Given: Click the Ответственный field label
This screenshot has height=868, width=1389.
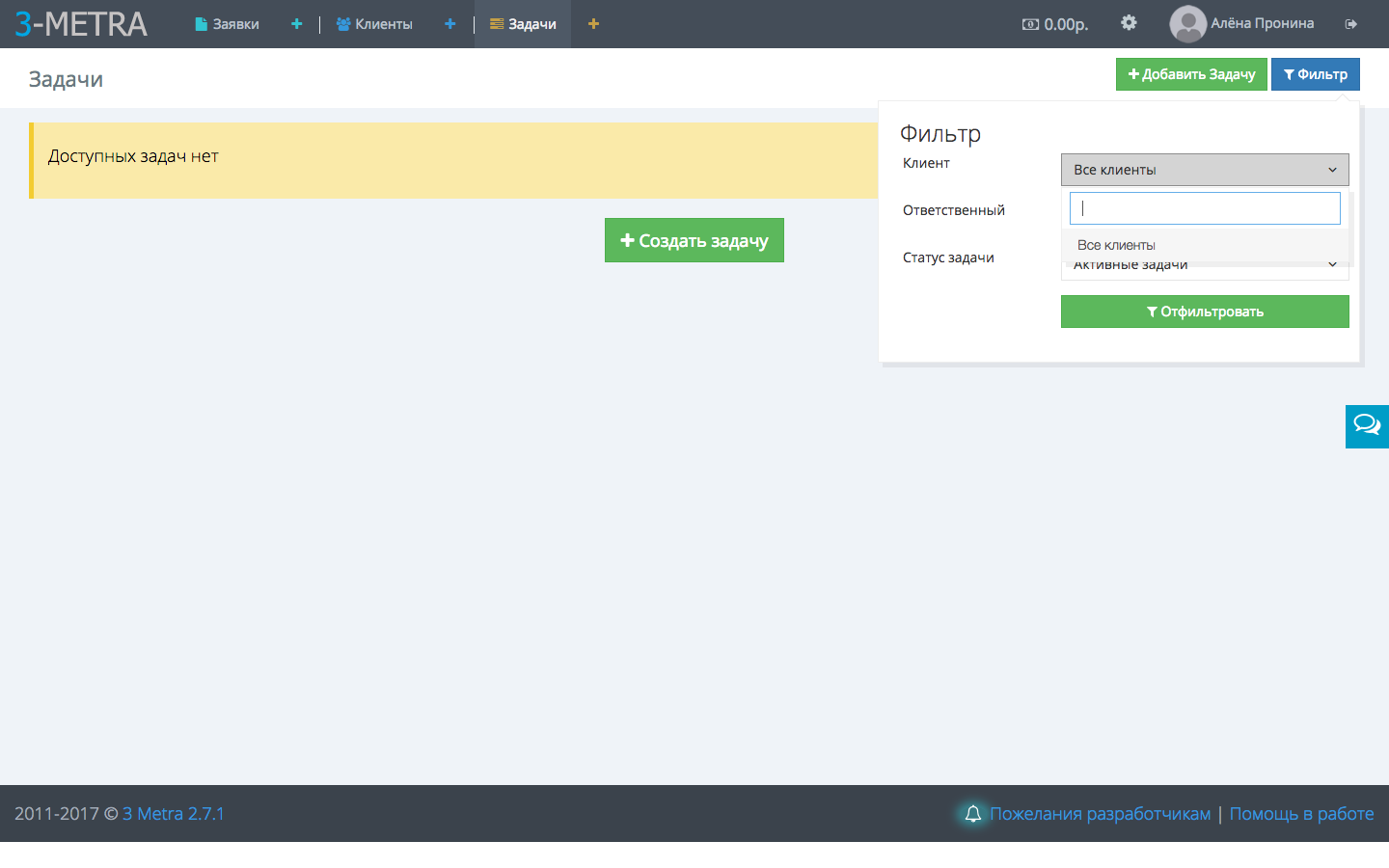Looking at the screenshot, I should [x=954, y=210].
